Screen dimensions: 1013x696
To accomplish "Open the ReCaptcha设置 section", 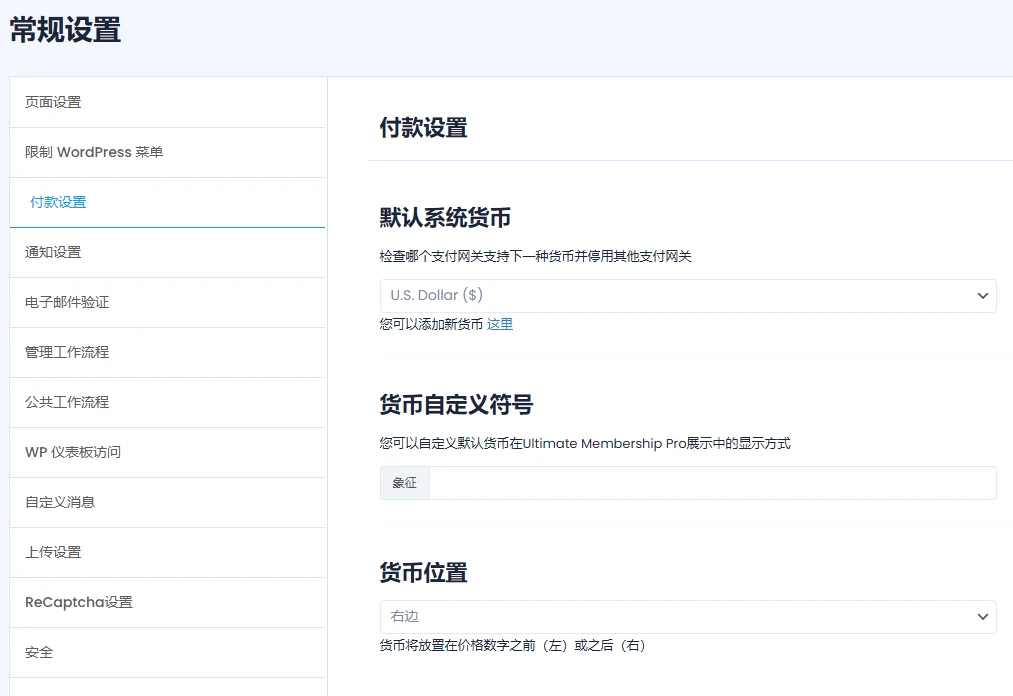I will 78,601.
